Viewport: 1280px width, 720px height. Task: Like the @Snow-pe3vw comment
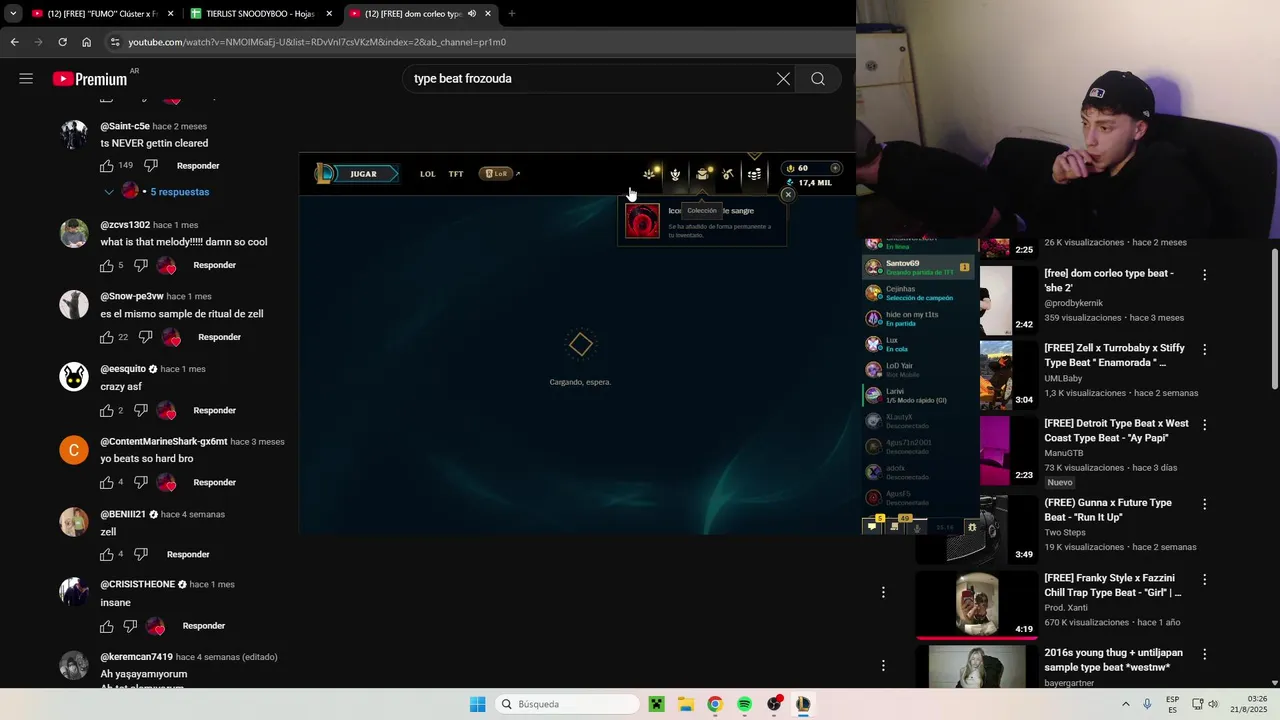[x=107, y=337]
